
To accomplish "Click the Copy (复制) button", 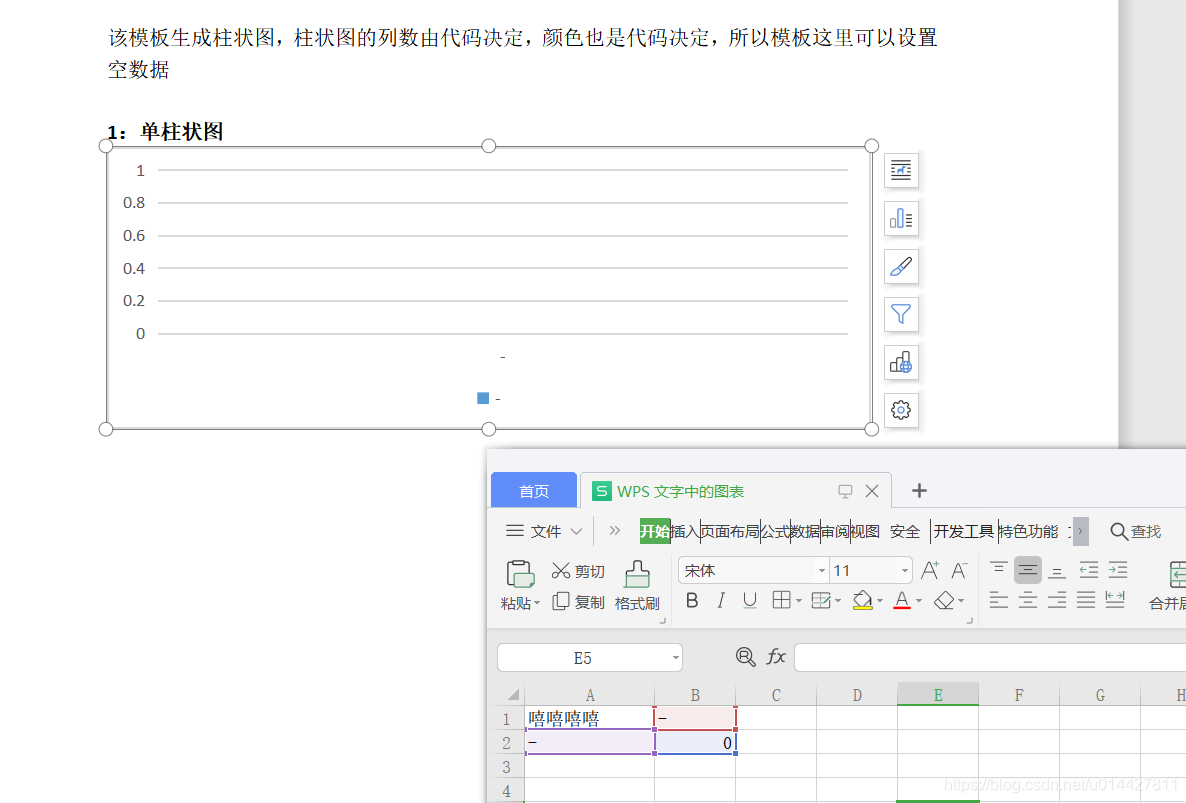I will [x=578, y=602].
